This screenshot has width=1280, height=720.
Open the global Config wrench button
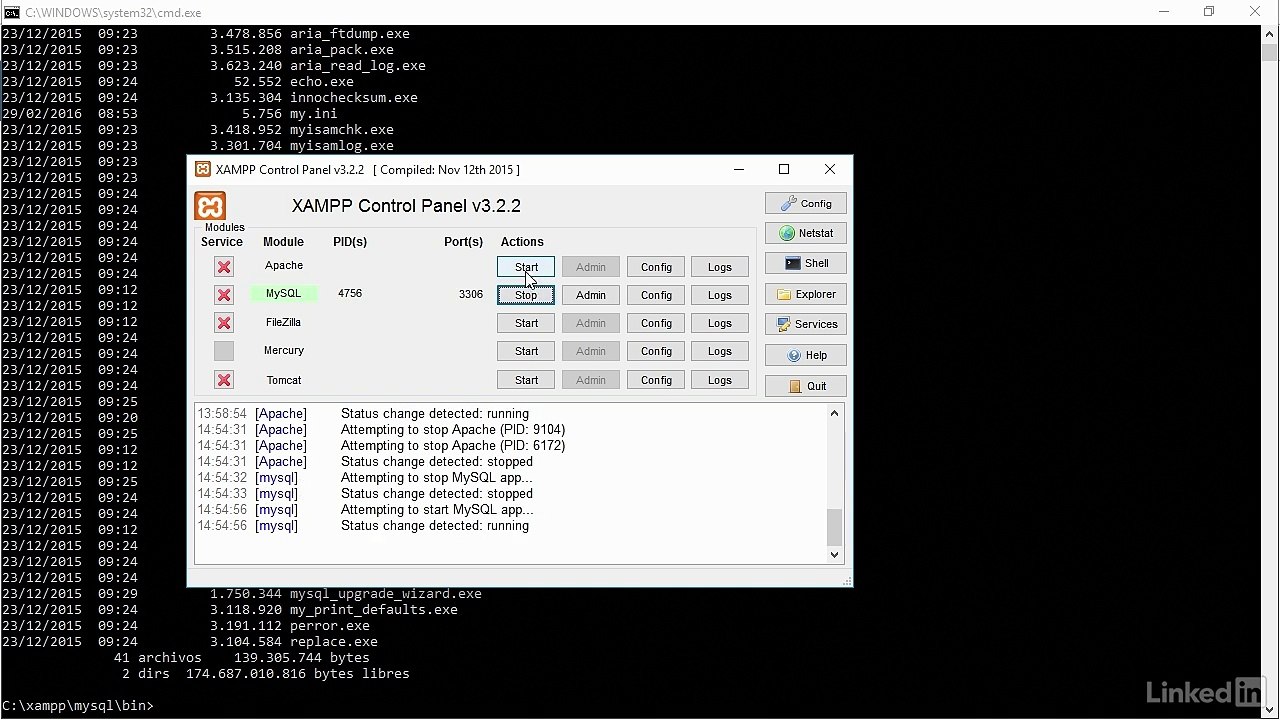(x=806, y=203)
